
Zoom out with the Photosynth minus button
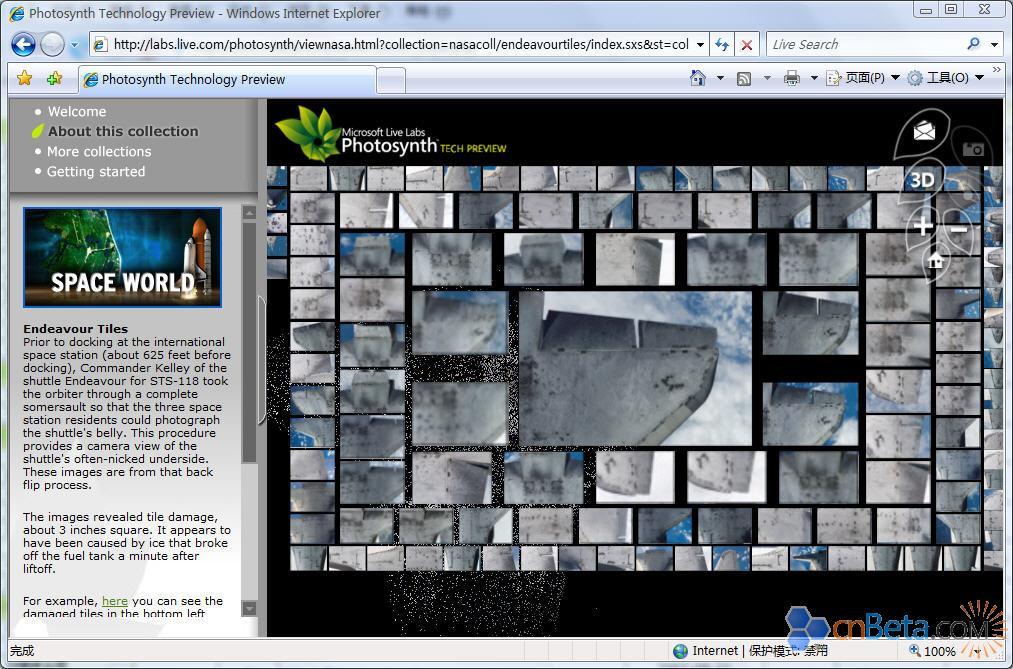pos(959,229)
